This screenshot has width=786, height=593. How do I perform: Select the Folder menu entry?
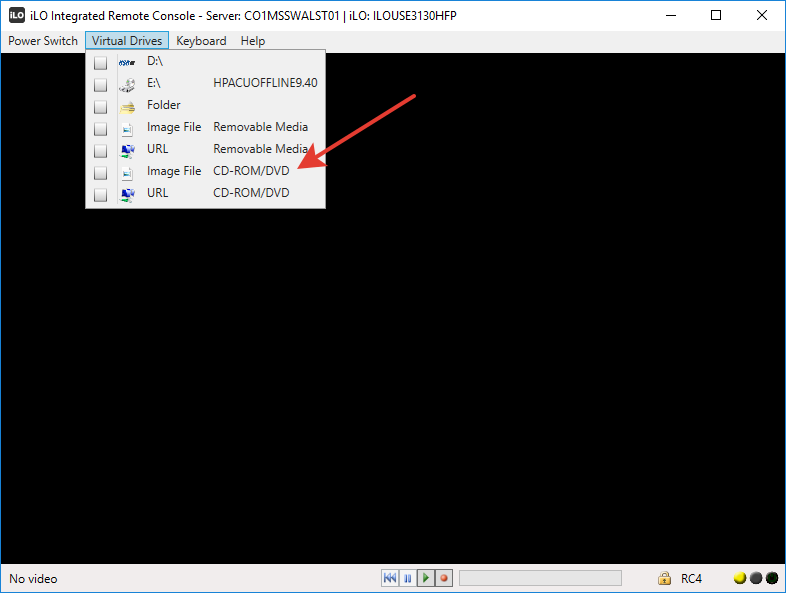click(x=206, y=105)
